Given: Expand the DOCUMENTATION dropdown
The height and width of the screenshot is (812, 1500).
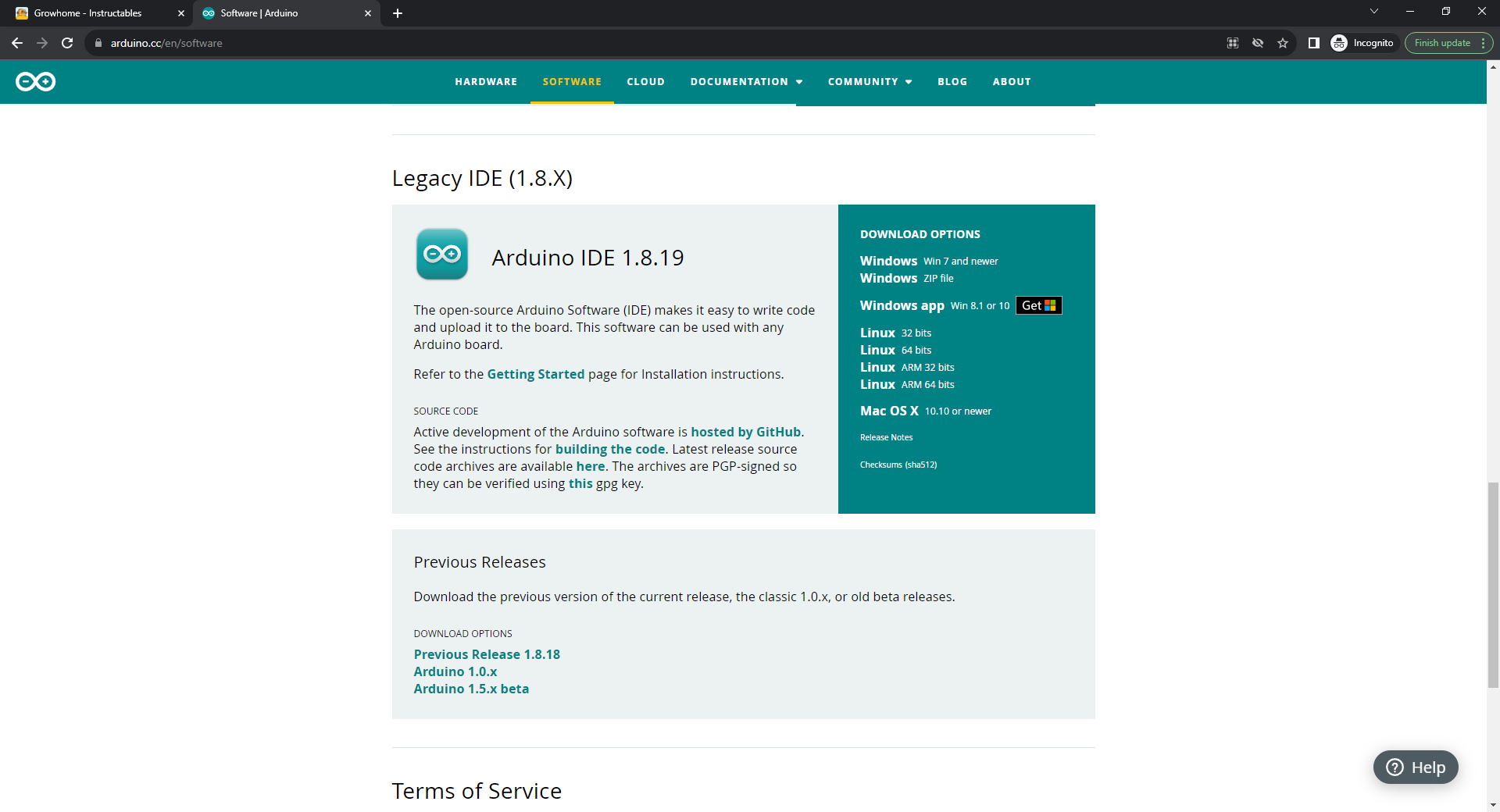Looking at the screenshot, I should (x=745, y=81).
